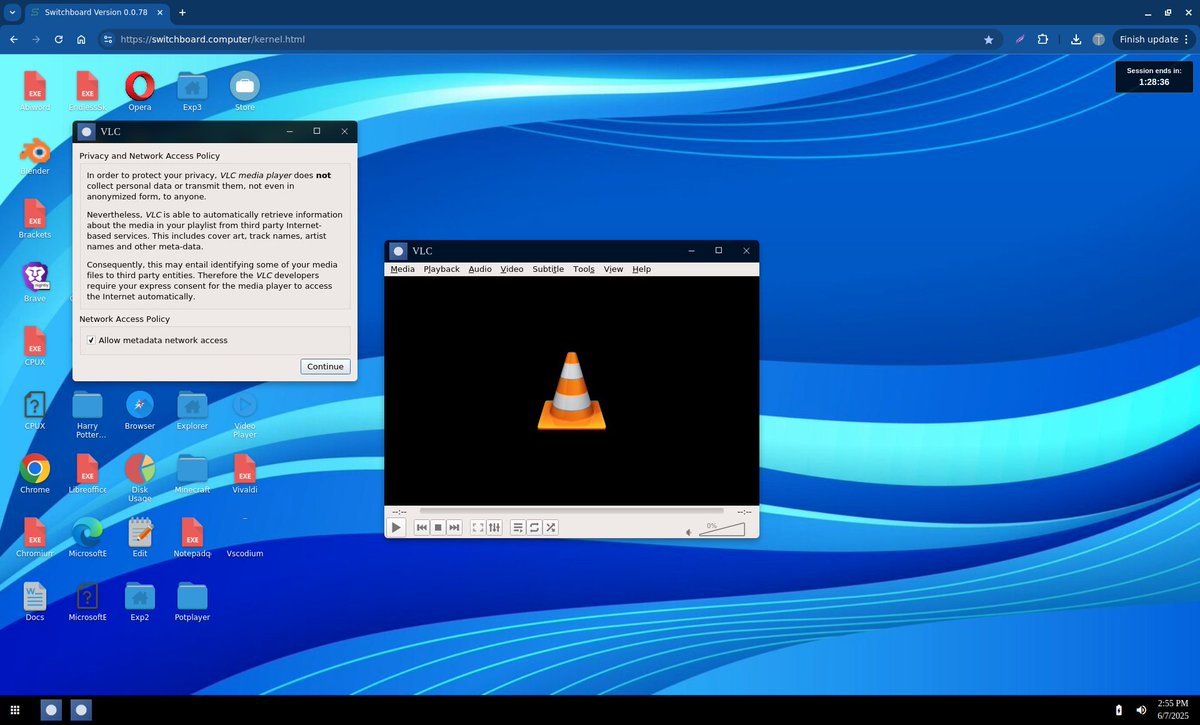Toggle mute using the volume speaker icon
Screen dimensions: 1200x725
point(688,531)
